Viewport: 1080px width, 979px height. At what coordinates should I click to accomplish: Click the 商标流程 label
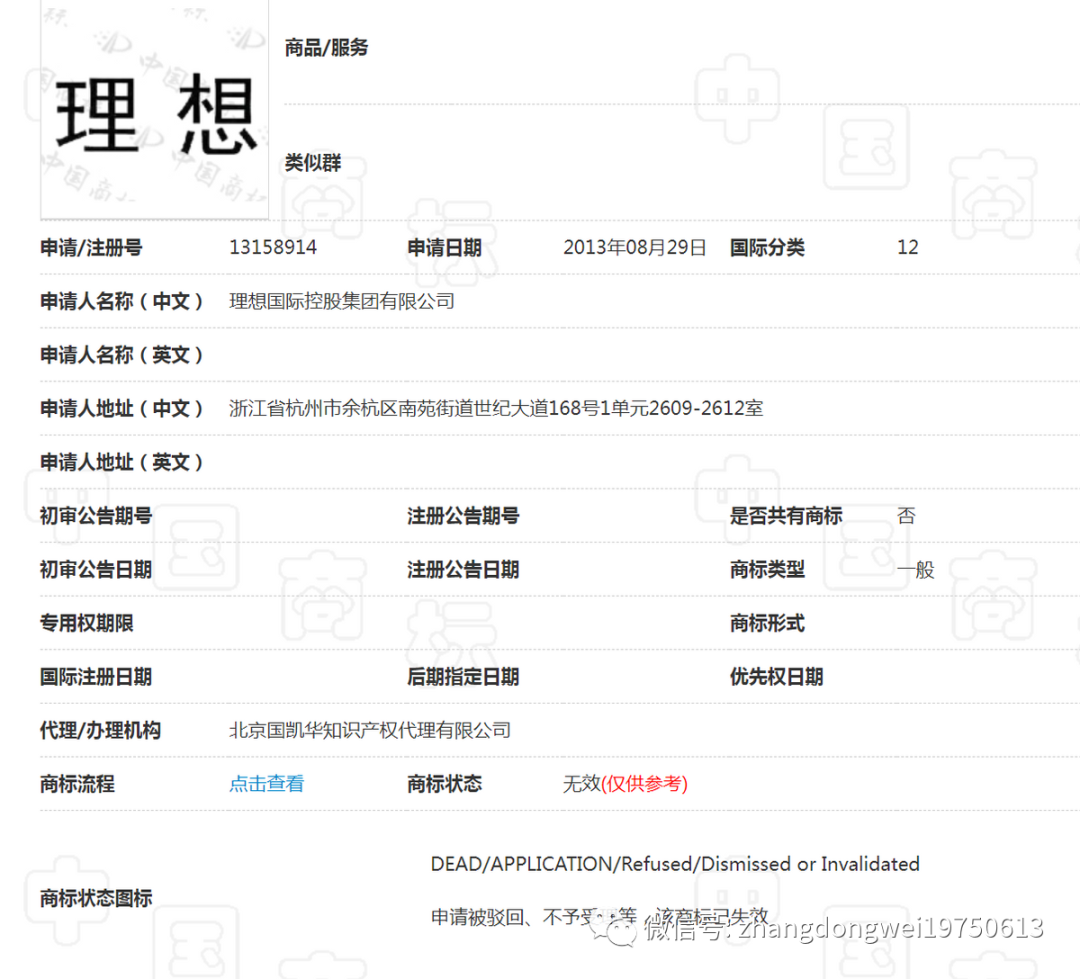pyautogui.click(x=77, y=784)
